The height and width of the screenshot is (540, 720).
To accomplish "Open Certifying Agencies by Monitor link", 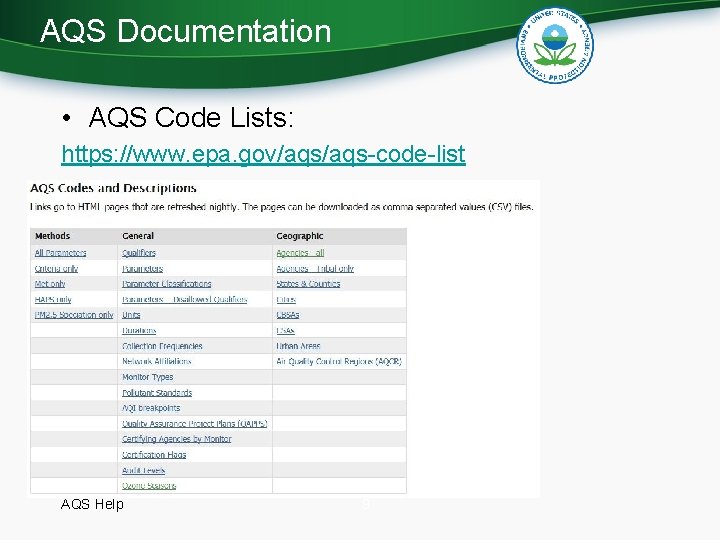I will [x=177, y=439].
